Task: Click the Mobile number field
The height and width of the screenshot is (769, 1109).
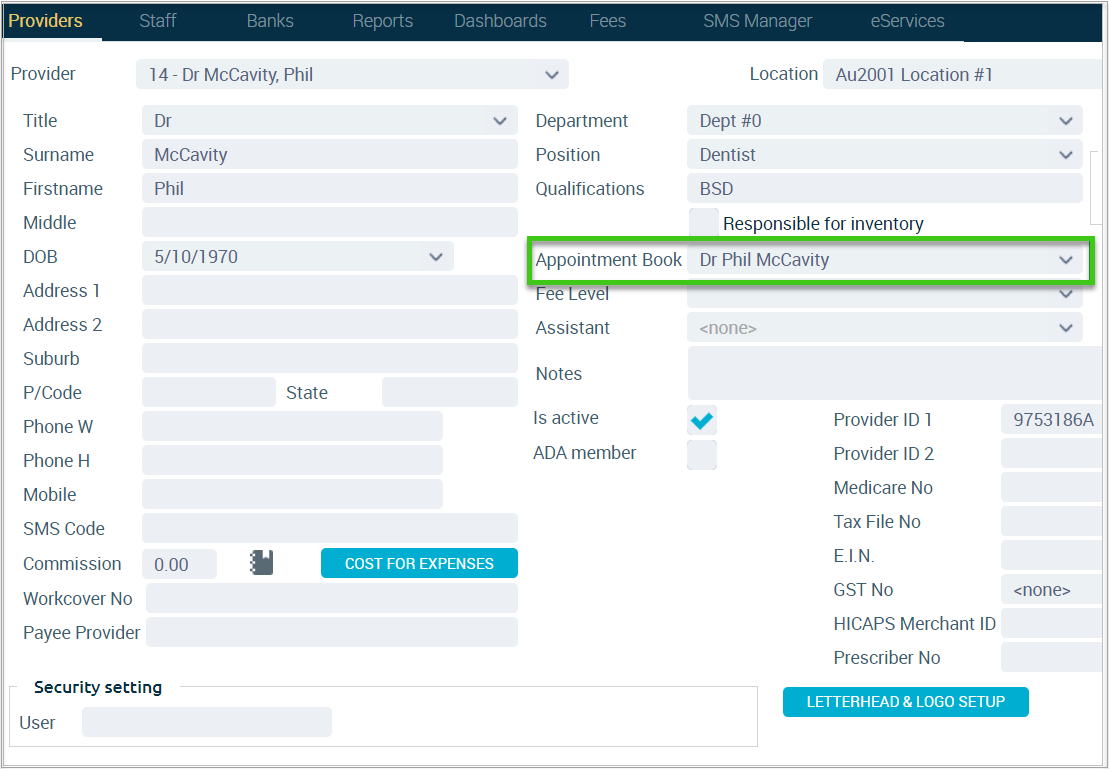Action: [x=292, y=494]
